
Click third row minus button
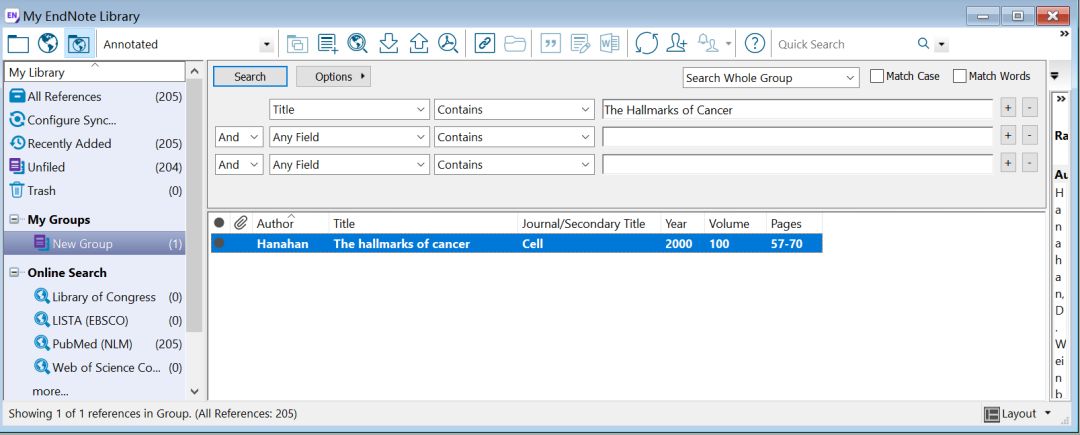point(1029,164)
